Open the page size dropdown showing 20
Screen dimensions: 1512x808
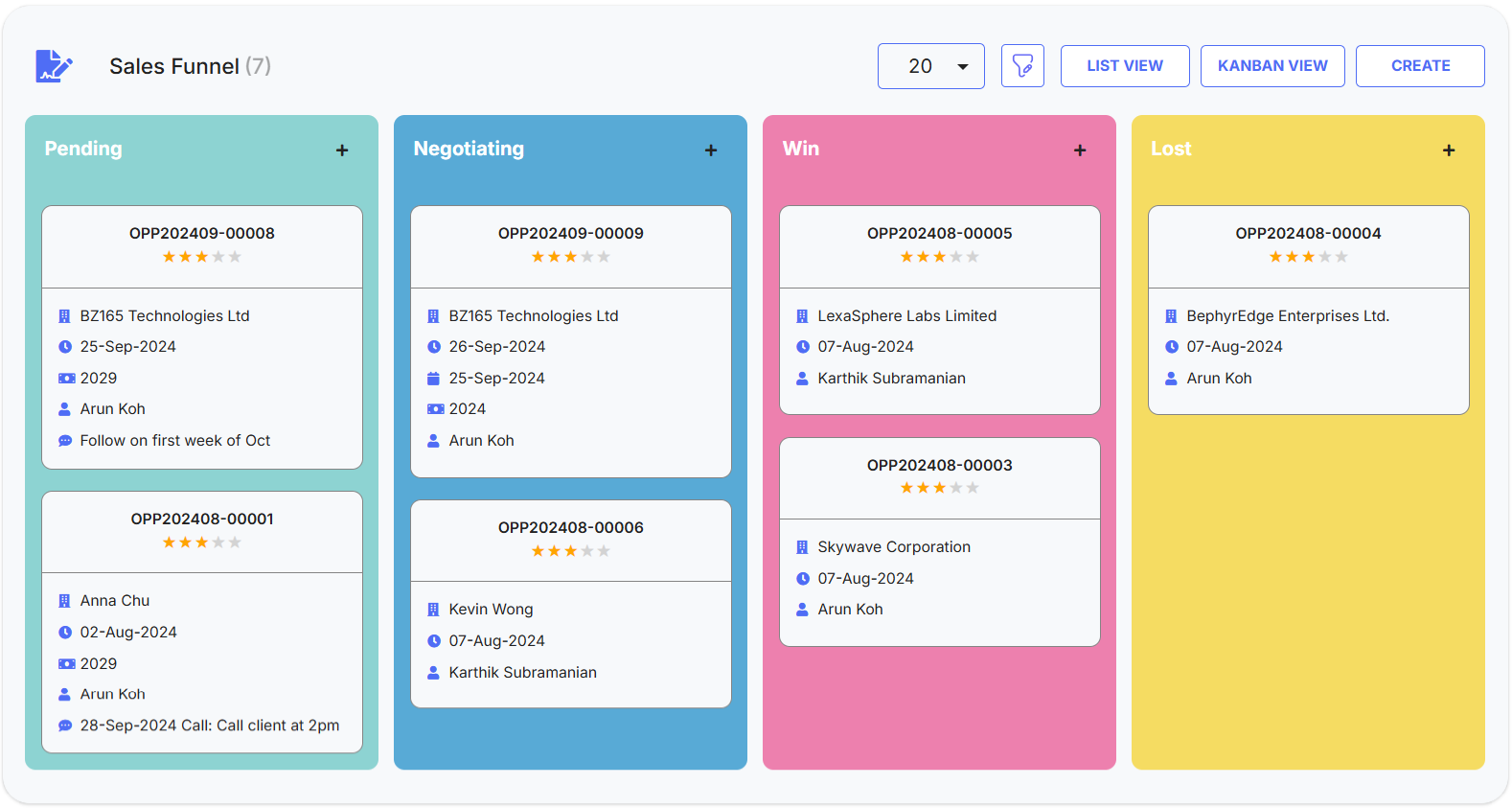(930, 66)
